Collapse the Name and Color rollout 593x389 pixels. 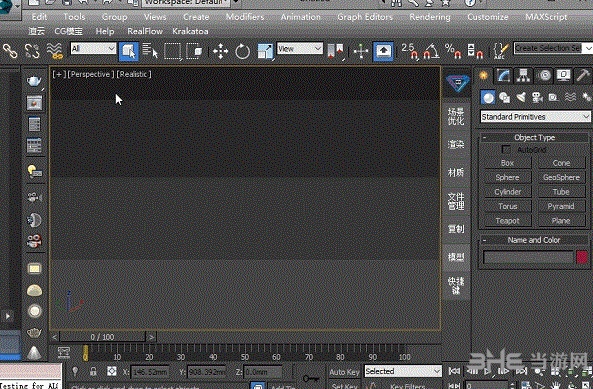(x=534, y=240)
